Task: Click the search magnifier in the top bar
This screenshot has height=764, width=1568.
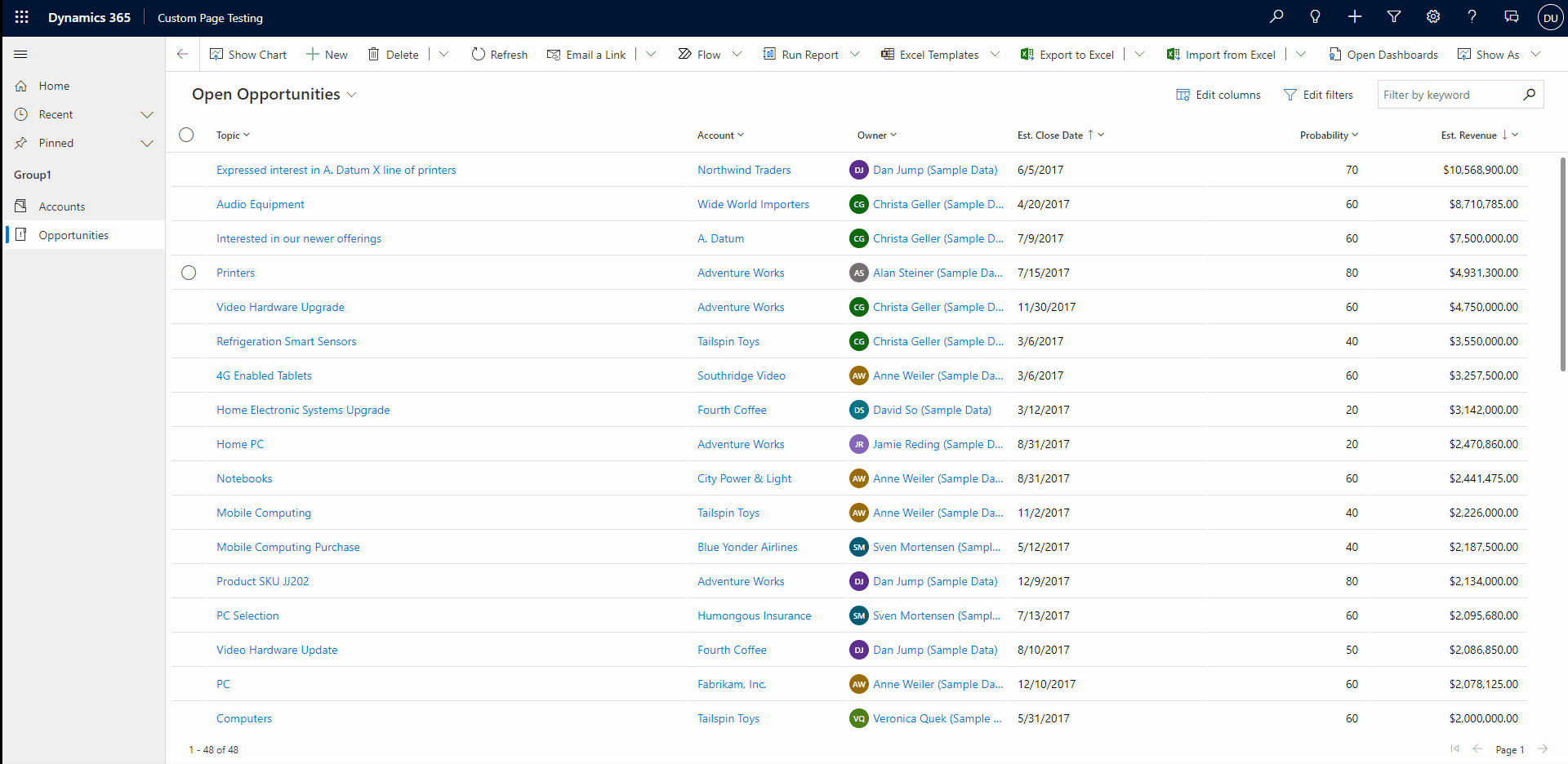Action: click(1276, 17)
